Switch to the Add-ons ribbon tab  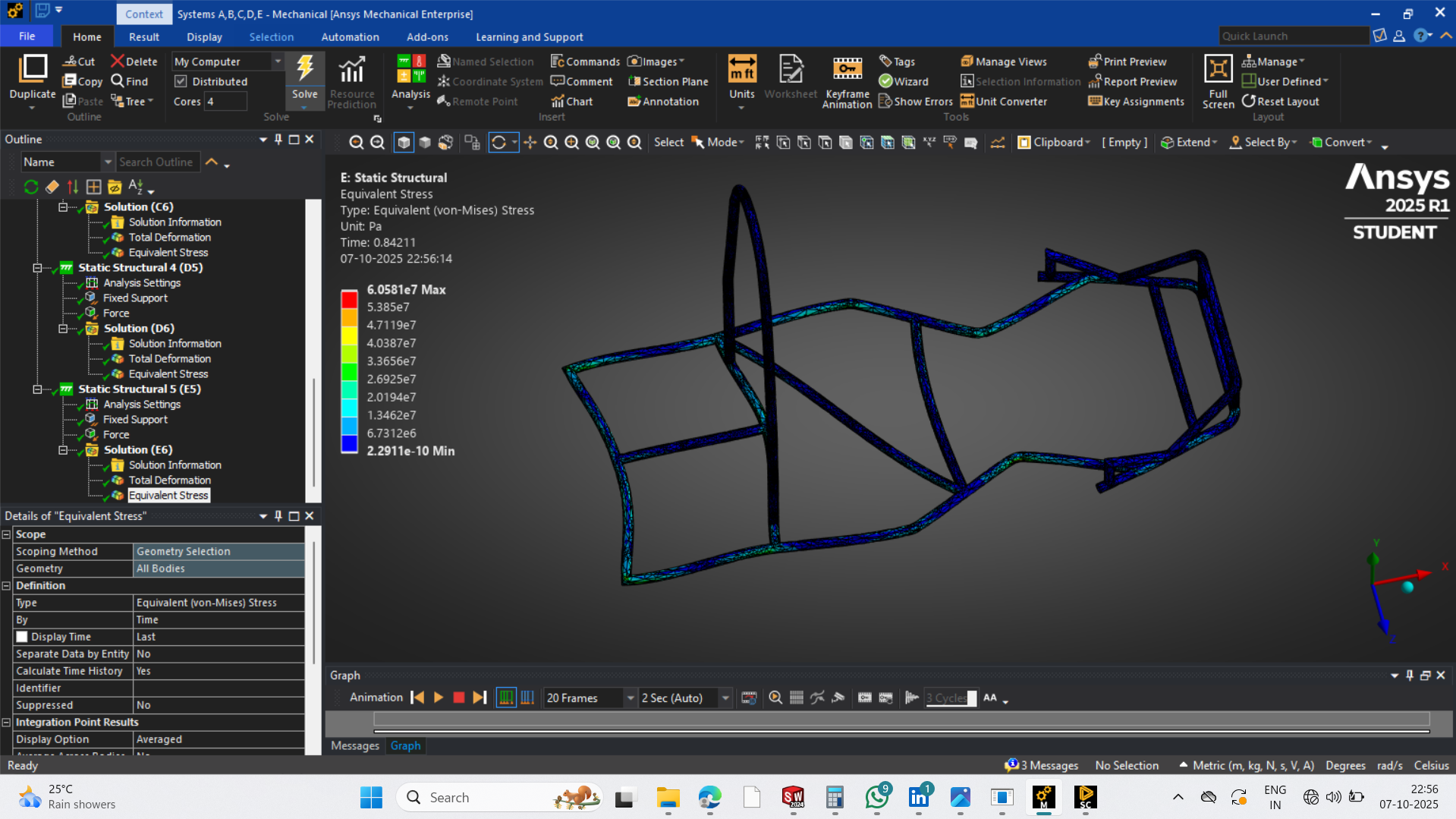coord(427,36)
